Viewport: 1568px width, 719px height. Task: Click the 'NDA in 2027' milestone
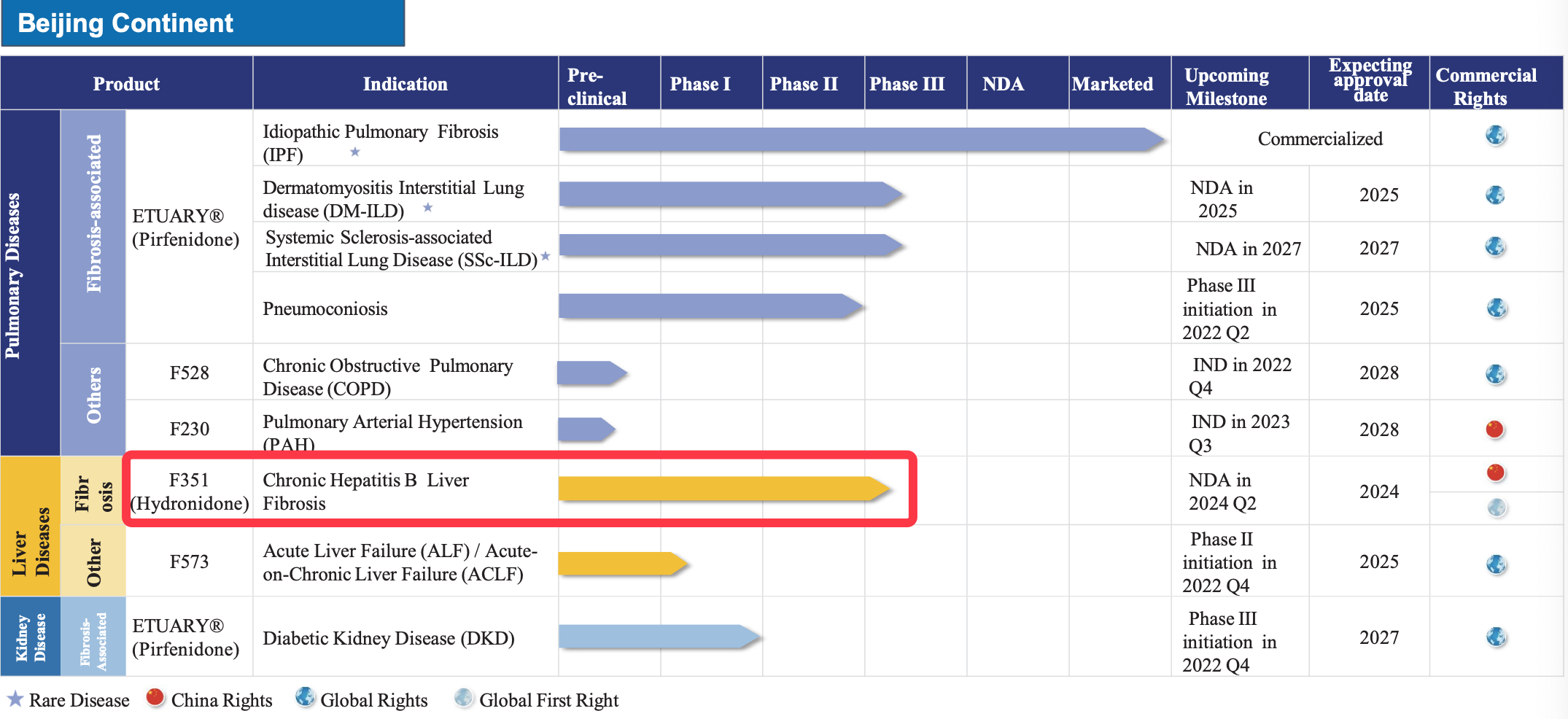tap(1249, 249)
